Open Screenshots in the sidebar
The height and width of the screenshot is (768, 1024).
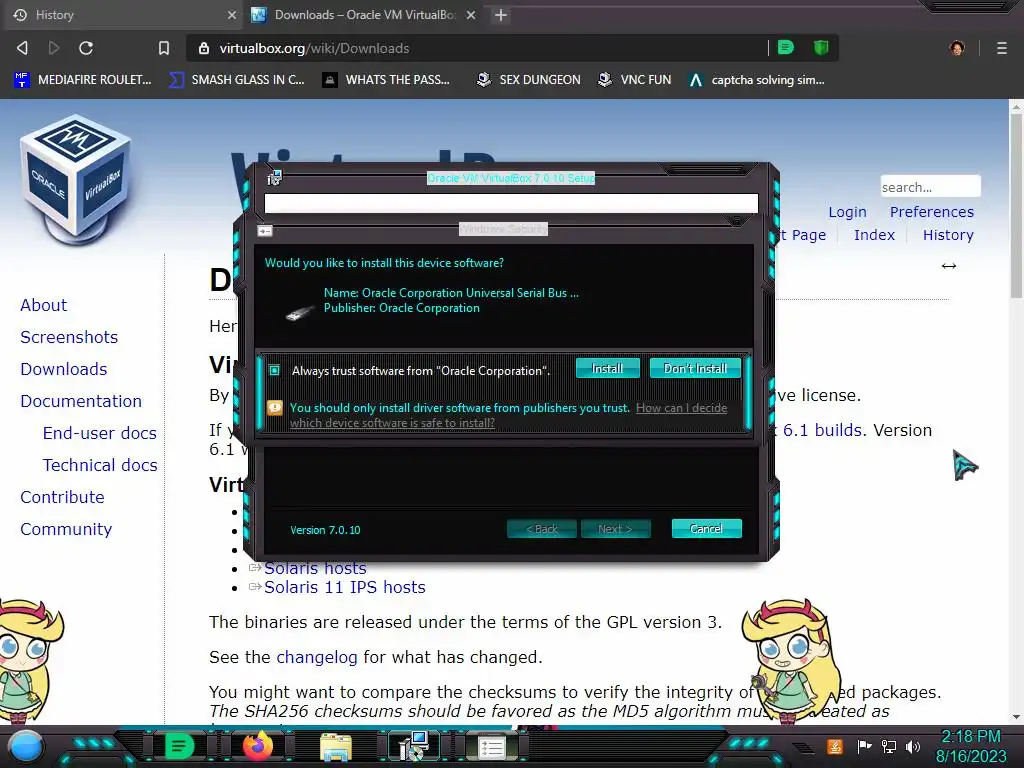pos(69,337)
